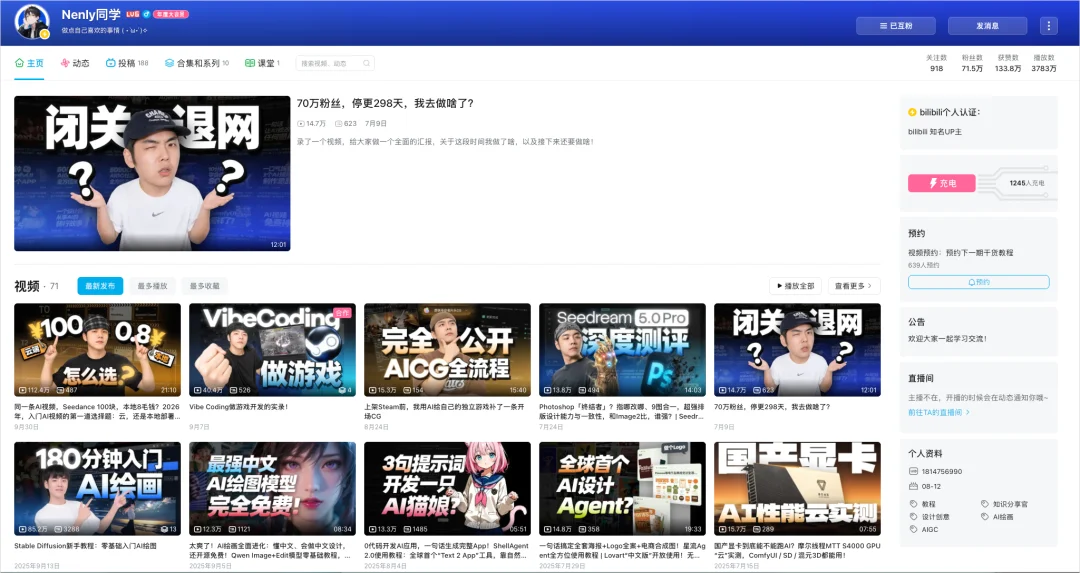Switch to the 主页 home tab

click(x=30, y=63)
